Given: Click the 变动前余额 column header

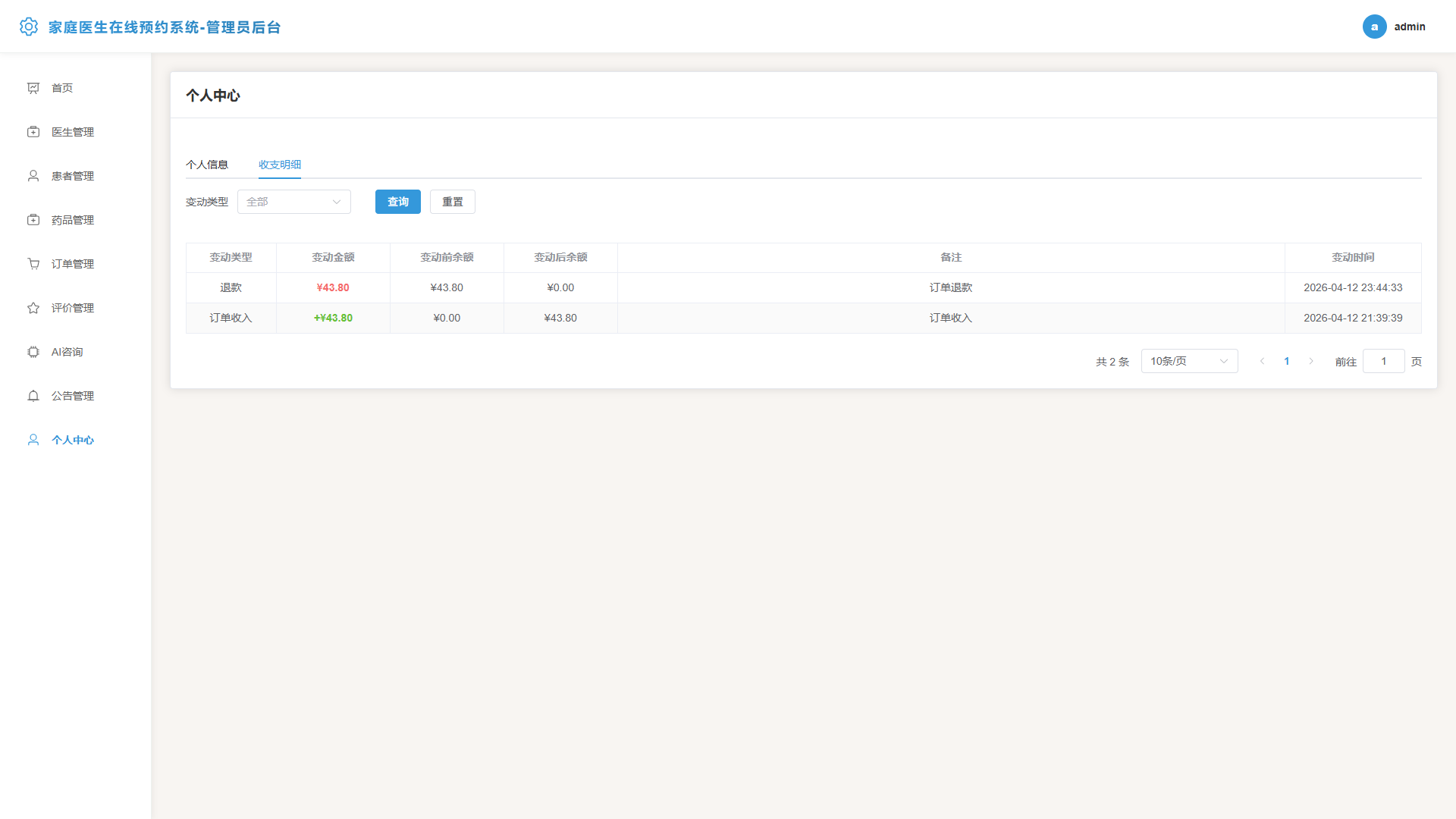Looking at the screenshot, I should pyautogui.click(x=447, y=258).
